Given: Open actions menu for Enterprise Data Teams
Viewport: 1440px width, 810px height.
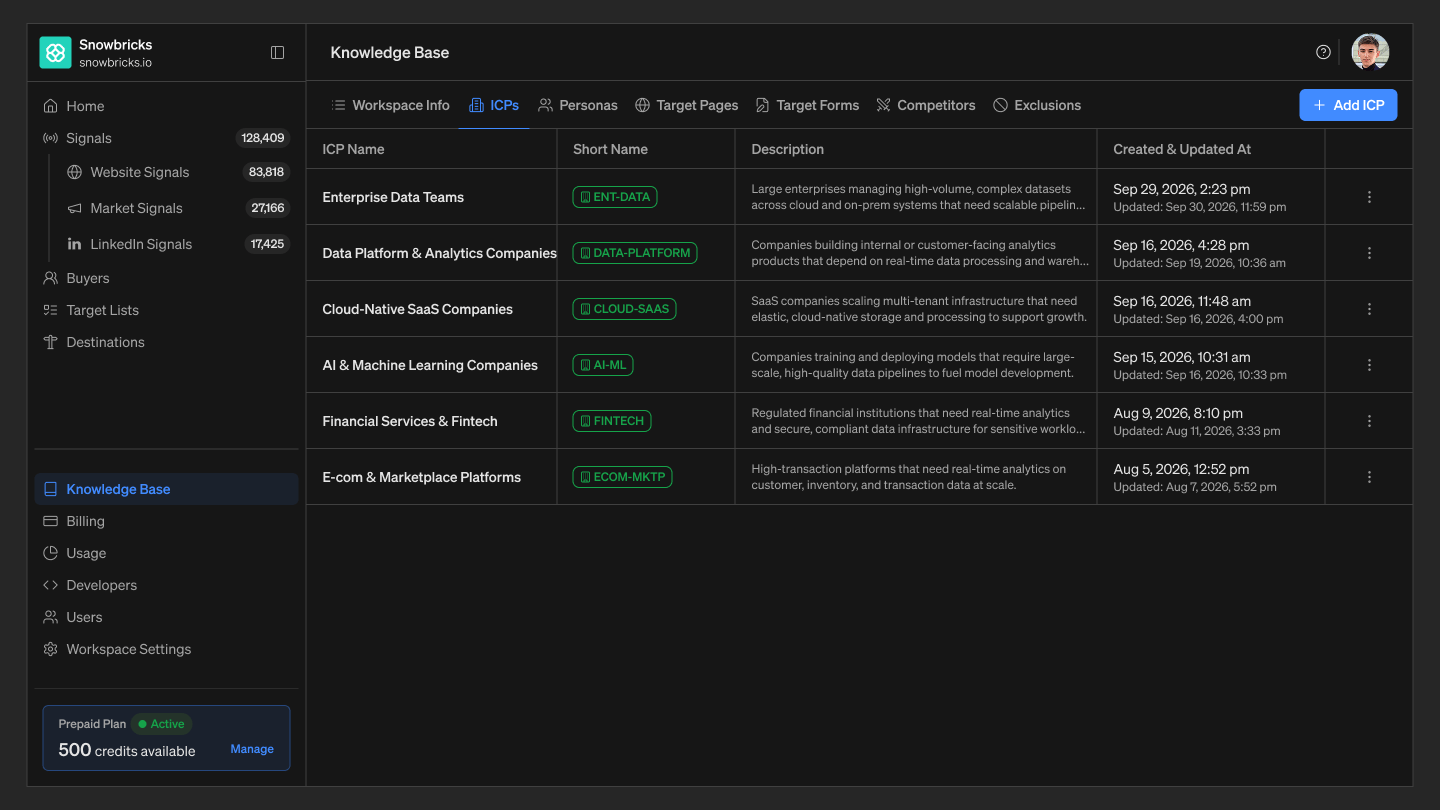Looking at the screenshot, I should (1369, 197).
